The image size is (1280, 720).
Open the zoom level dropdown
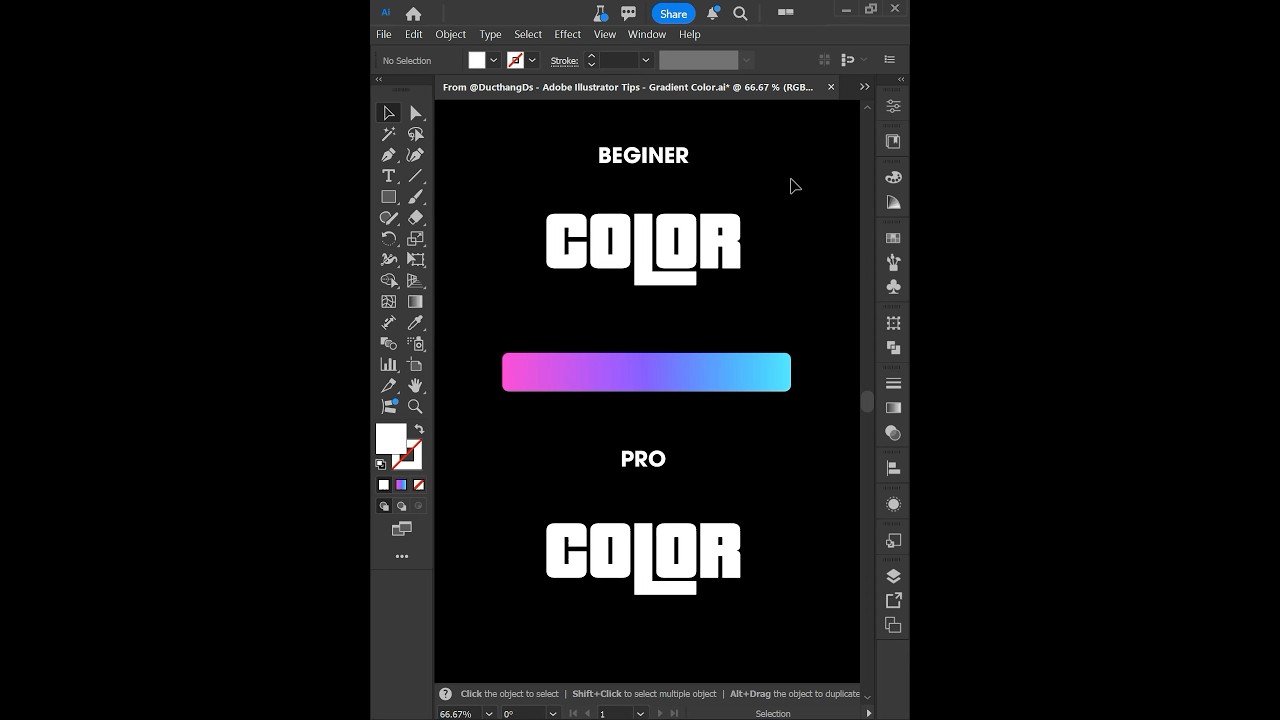(489, 714)
